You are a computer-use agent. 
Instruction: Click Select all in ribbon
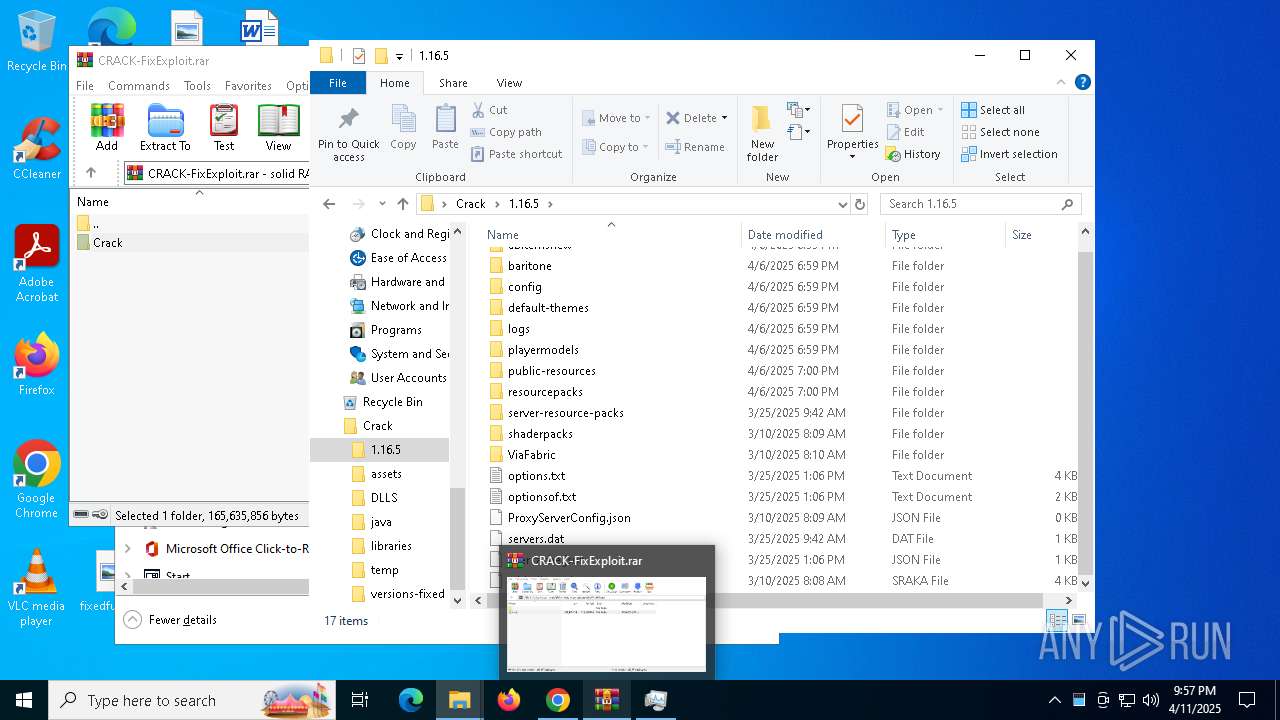pos(993,110)
